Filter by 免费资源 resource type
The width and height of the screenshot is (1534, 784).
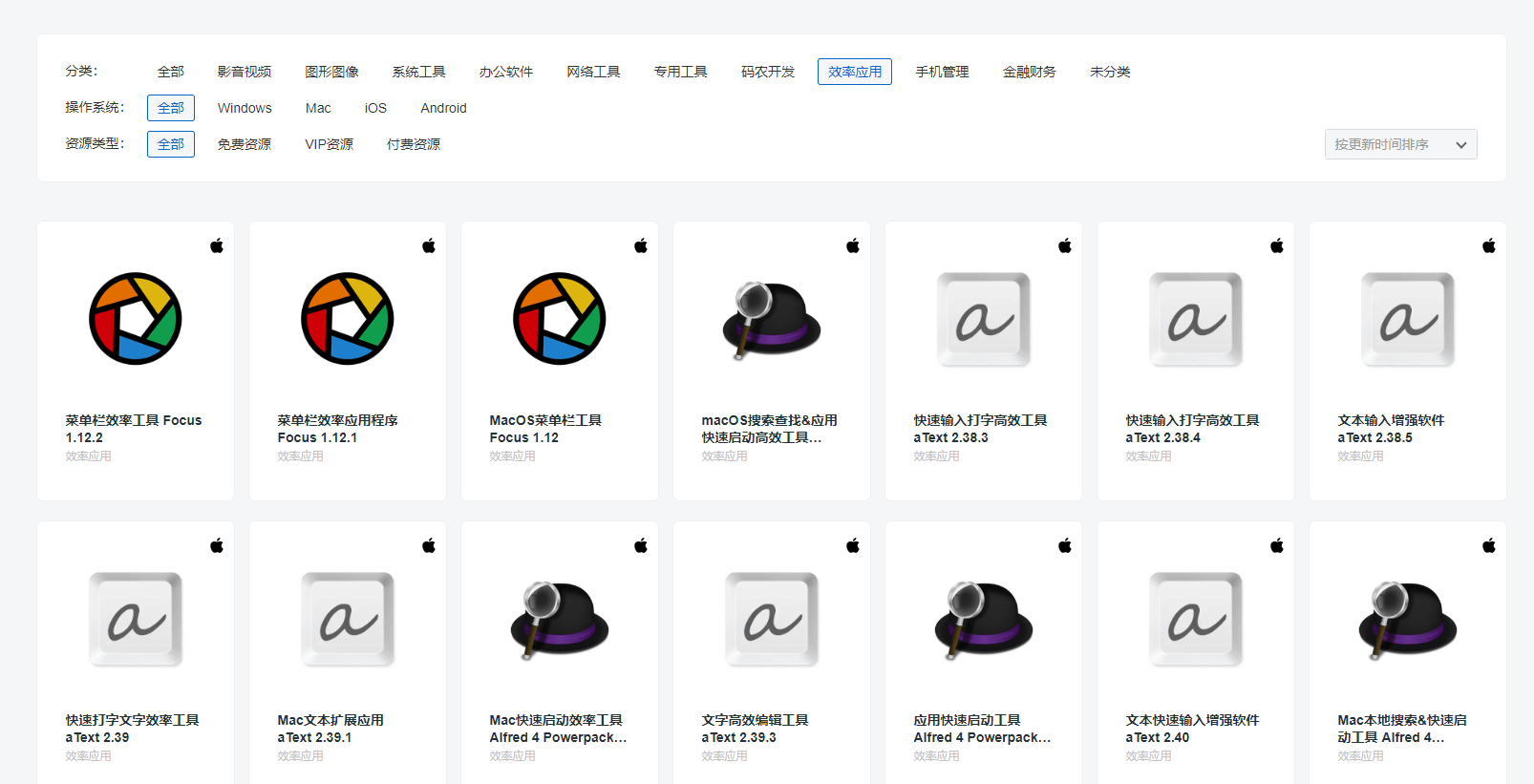tap(245, 144)
